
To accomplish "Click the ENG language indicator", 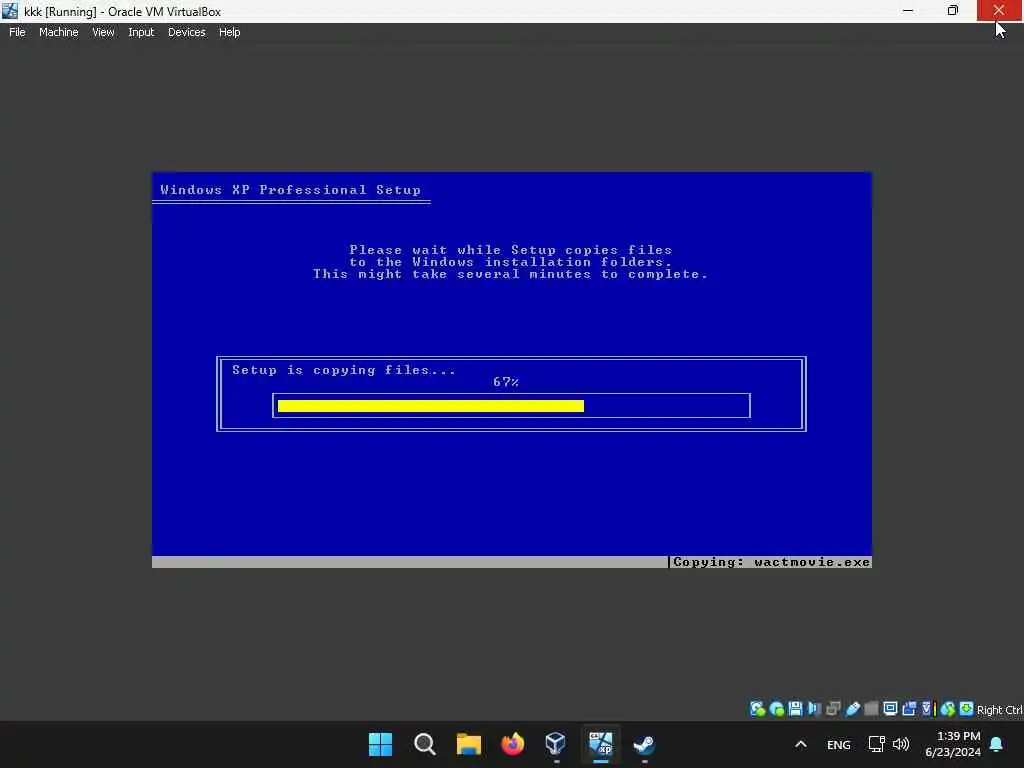I will pos(839,745).
